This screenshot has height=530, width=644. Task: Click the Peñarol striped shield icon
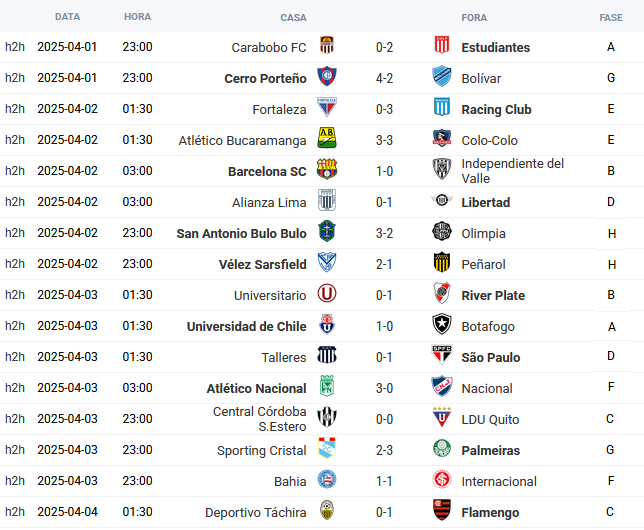(442, 262)
